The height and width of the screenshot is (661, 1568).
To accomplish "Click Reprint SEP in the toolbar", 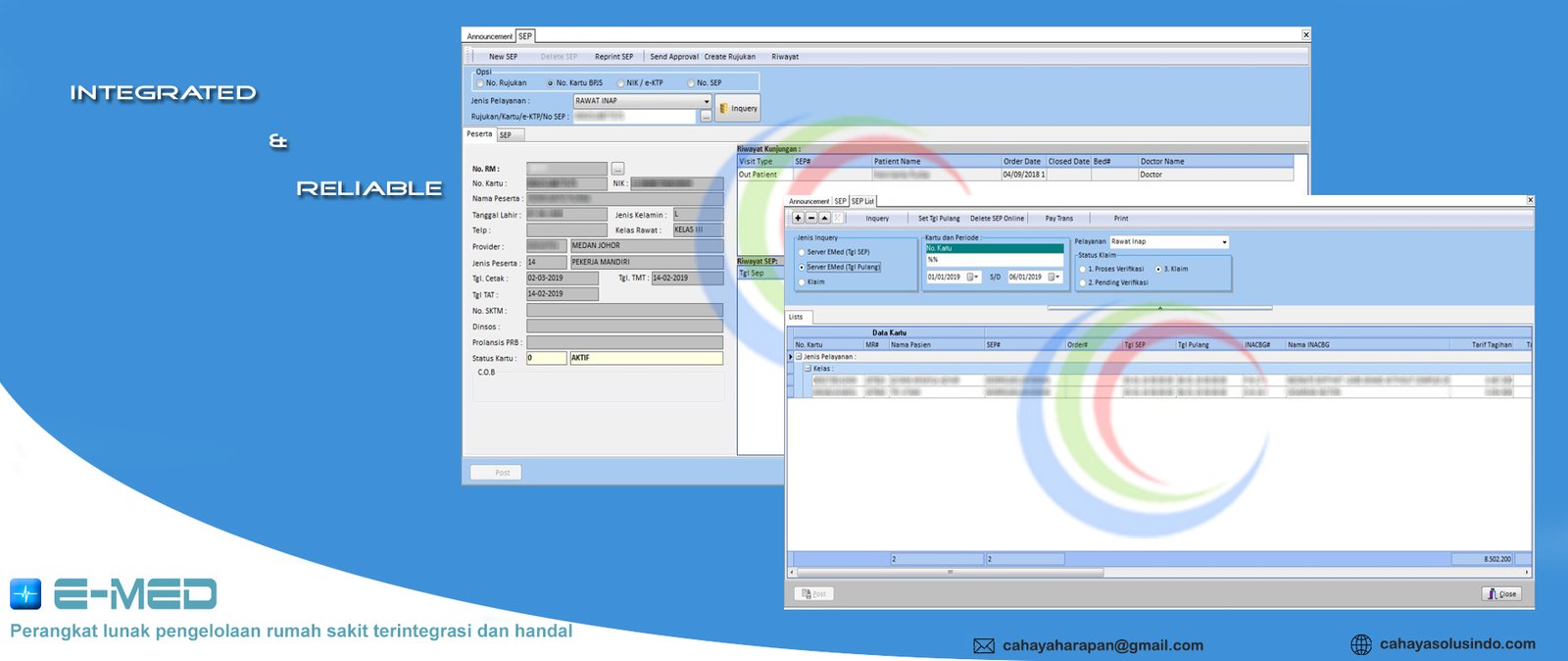I will point(613,57).
